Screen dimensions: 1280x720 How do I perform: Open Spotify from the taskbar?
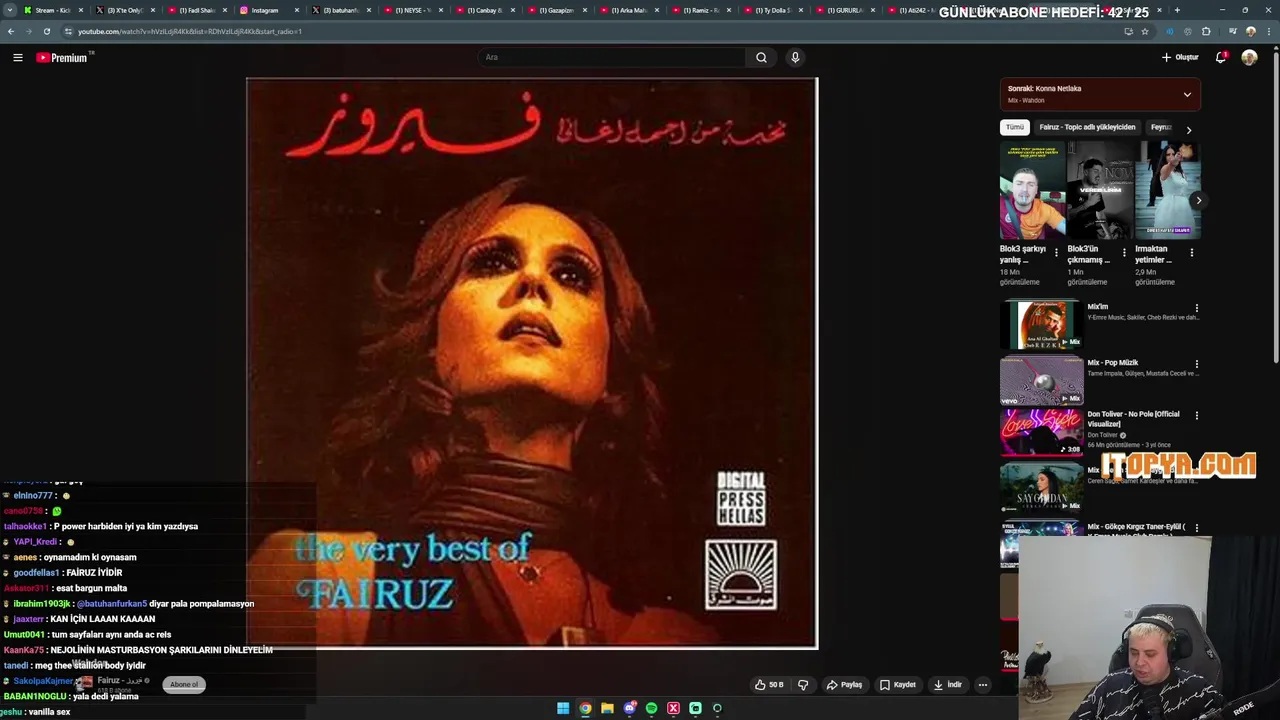tap(651, 708)
